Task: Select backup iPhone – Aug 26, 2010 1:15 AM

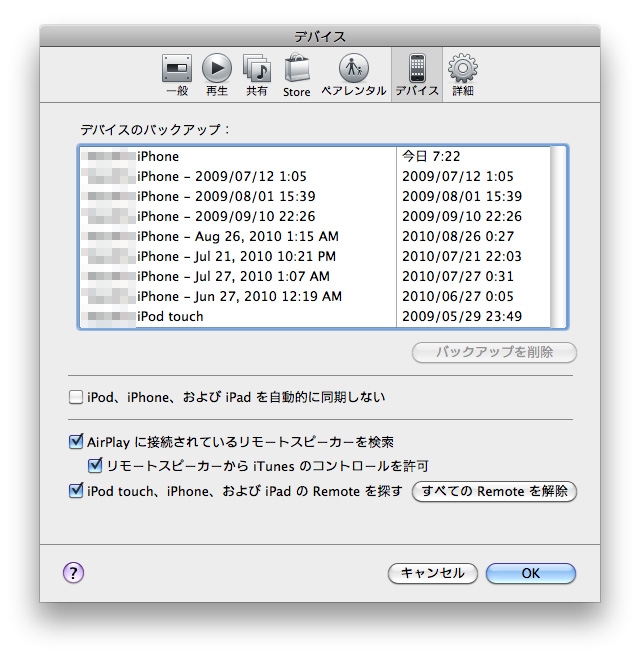Action: tap(315, 236)
